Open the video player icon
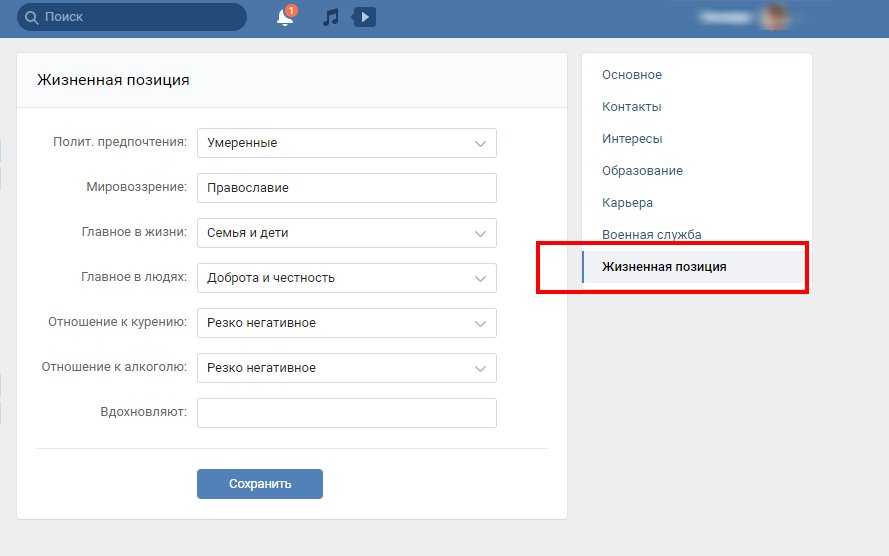 [x=364, y=17]
